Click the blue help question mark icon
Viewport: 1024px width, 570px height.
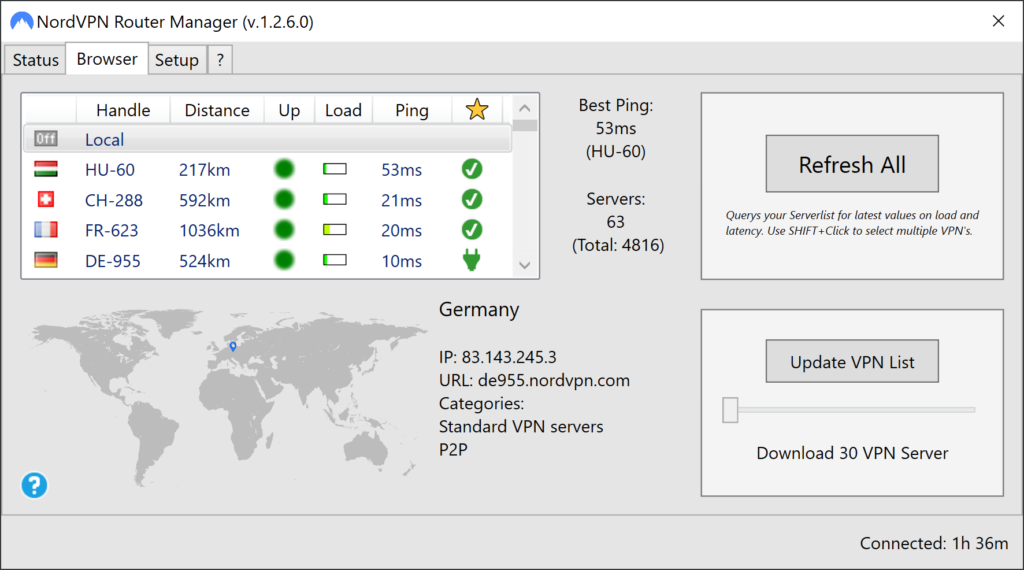[34, 486]
